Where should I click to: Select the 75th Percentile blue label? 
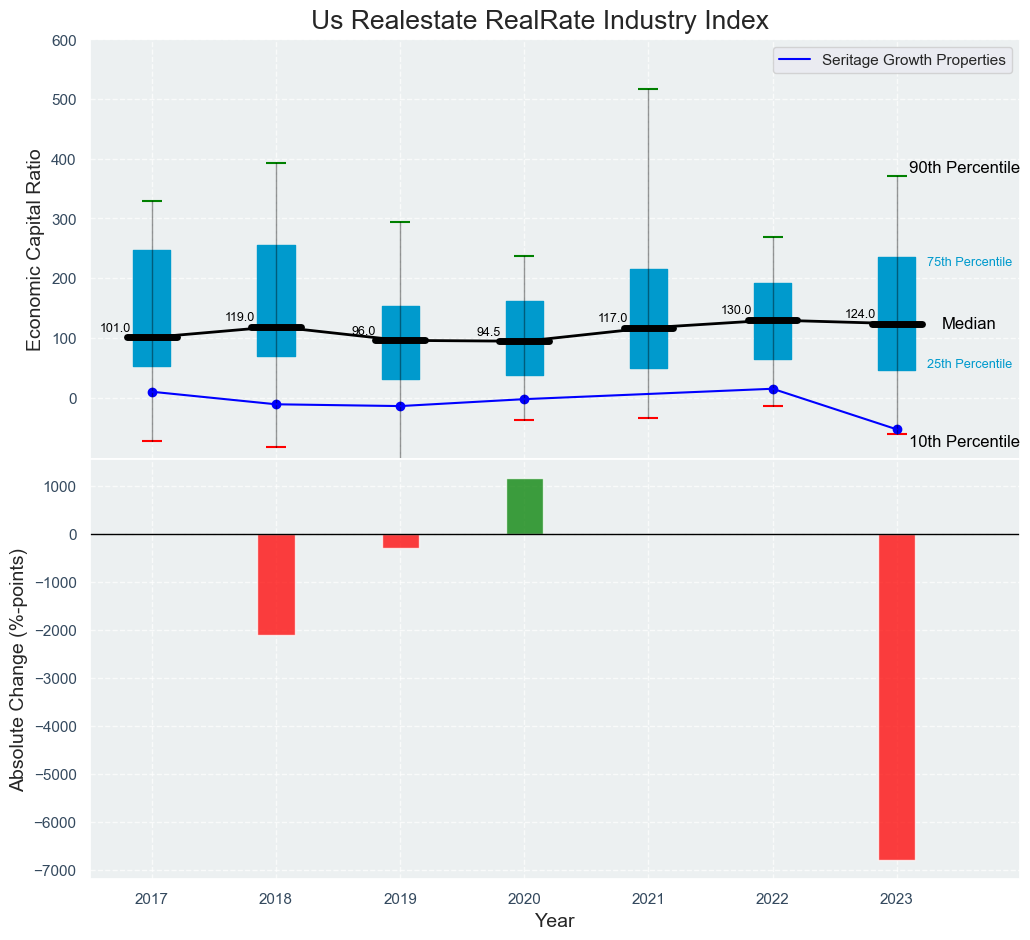tap(969, 262)
